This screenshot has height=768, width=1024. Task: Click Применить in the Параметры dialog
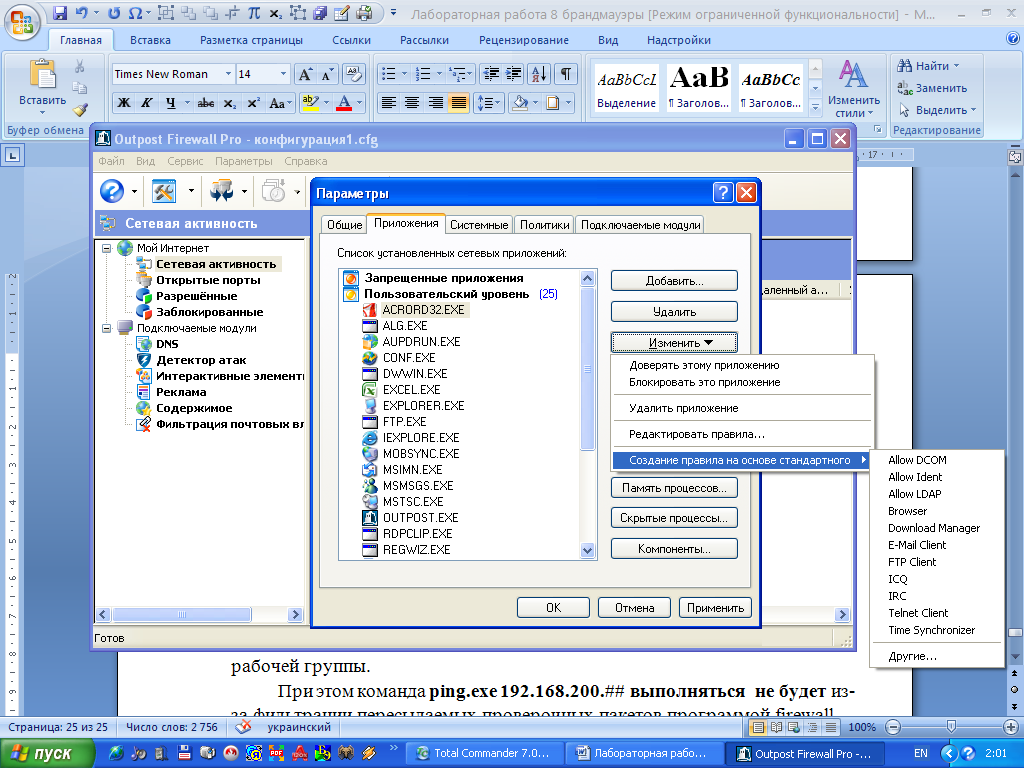point(715,607)
